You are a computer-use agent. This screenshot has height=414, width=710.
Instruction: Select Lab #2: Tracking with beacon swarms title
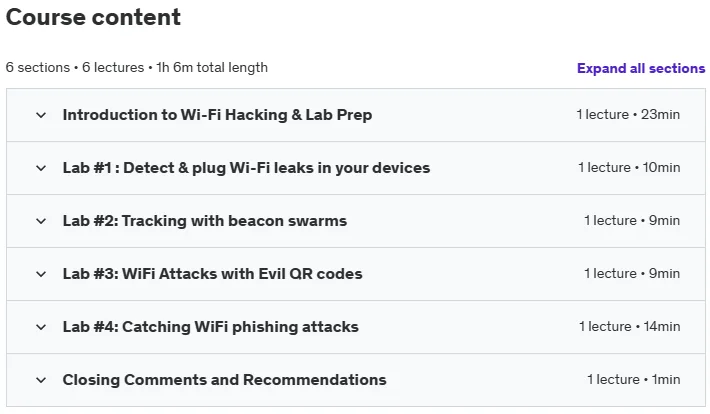[x=205, y=221]
